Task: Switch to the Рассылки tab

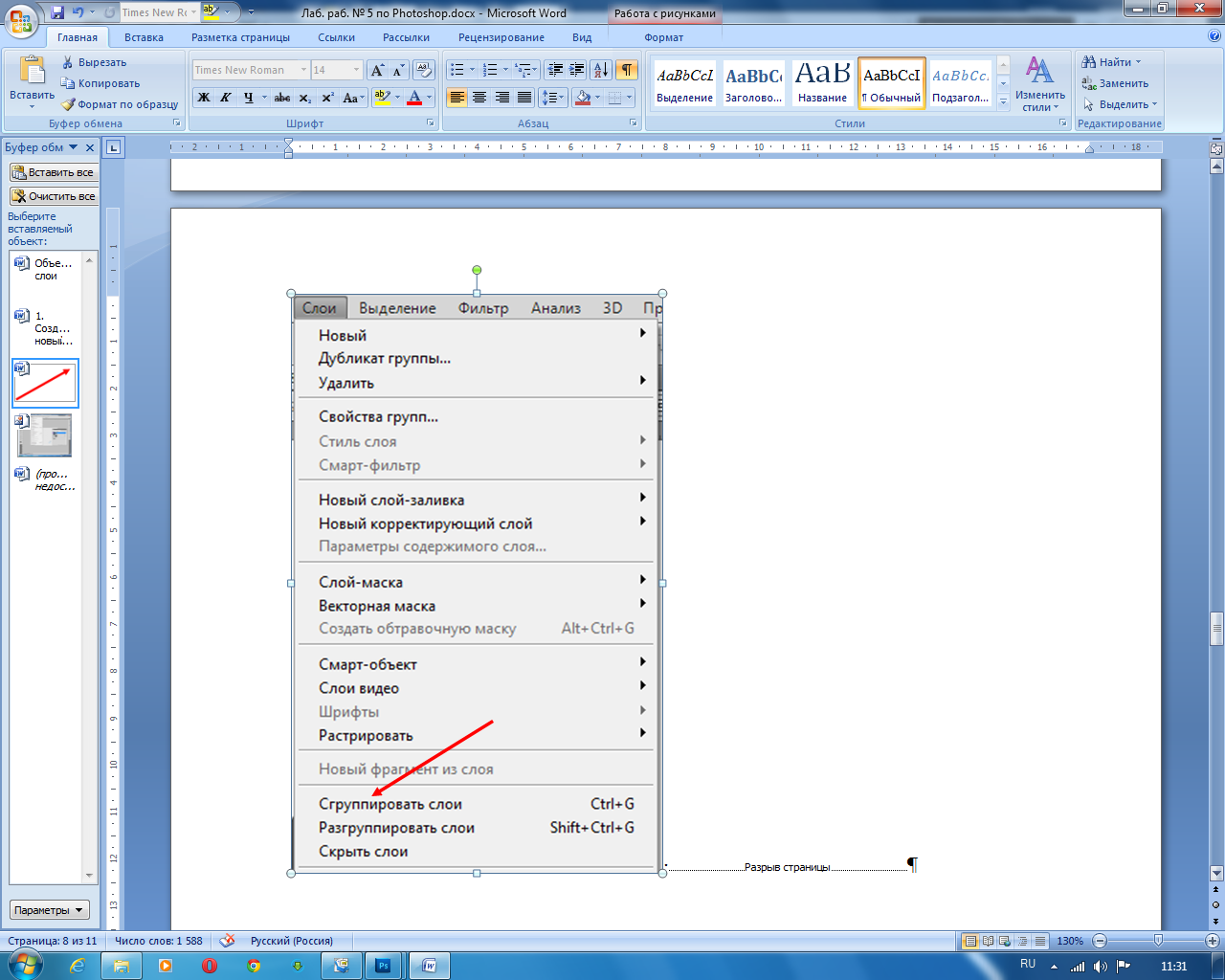Action: [406, 37]
